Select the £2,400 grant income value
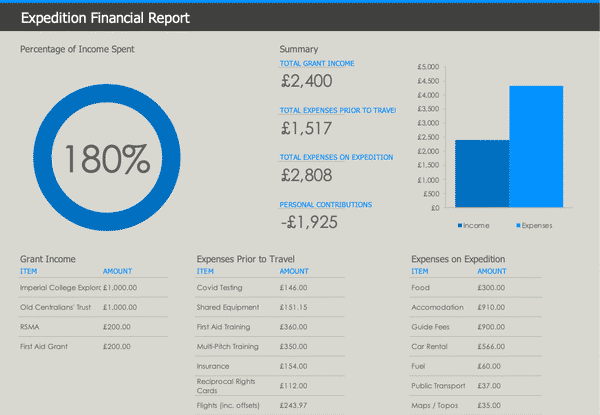 coord(307,81)
